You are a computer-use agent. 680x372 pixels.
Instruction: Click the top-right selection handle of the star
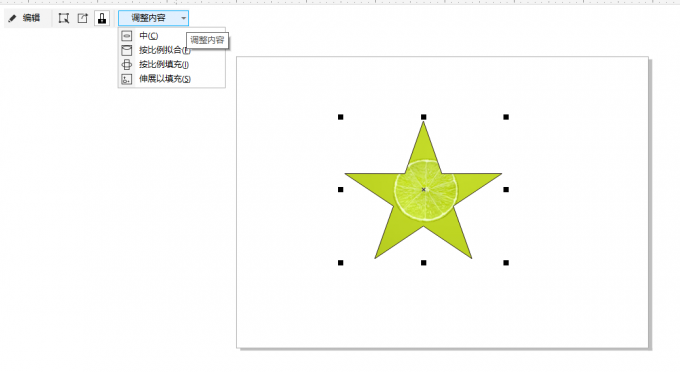point(506,117)
